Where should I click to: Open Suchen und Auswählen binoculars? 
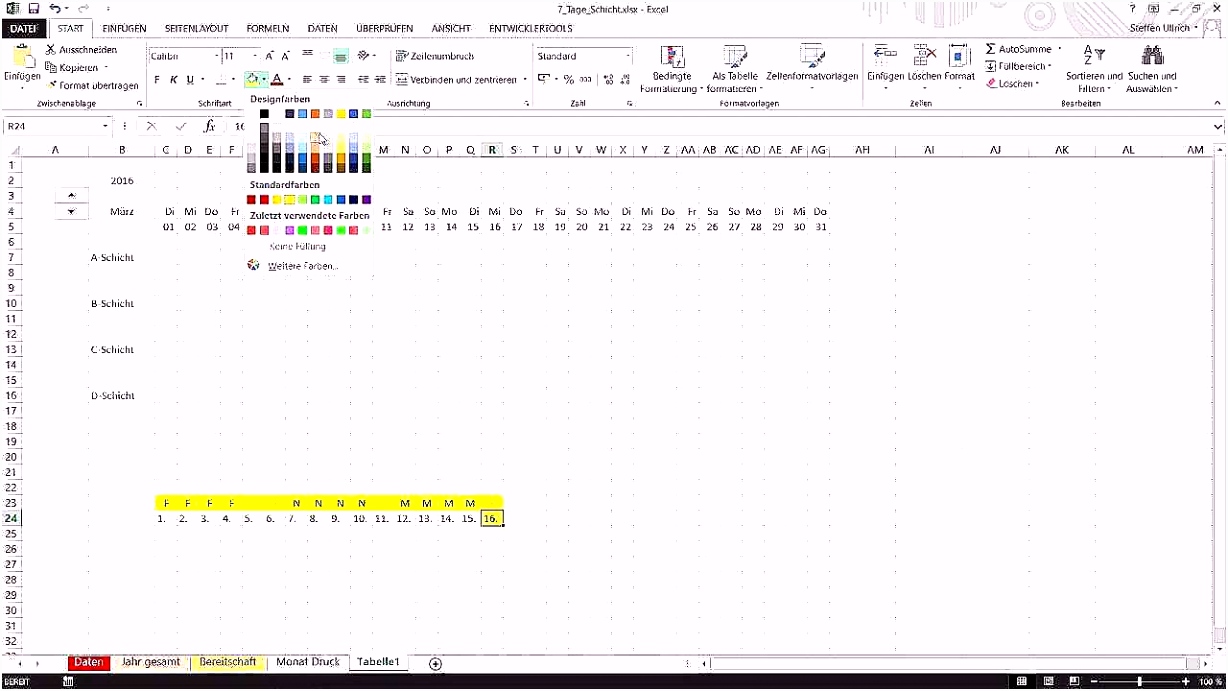point(1152,68)
